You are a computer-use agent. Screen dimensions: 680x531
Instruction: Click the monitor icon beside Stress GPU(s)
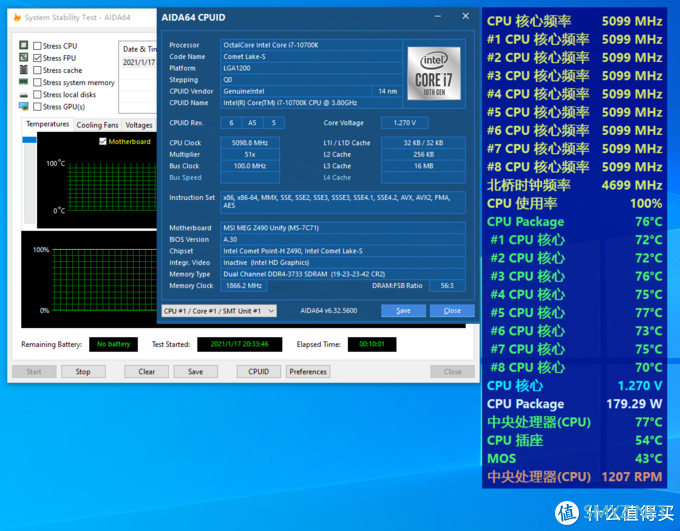tap(24, 106)
